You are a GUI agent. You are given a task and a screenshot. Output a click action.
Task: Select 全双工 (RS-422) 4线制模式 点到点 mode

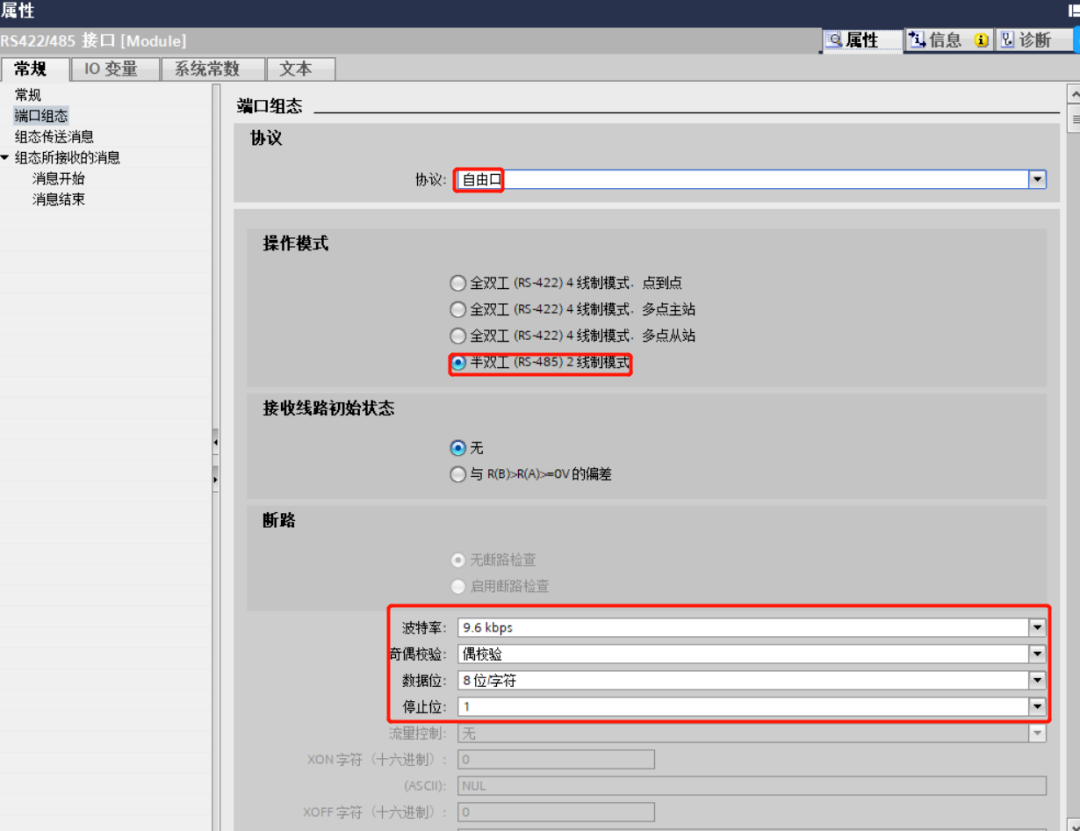[x=458, y=283]
